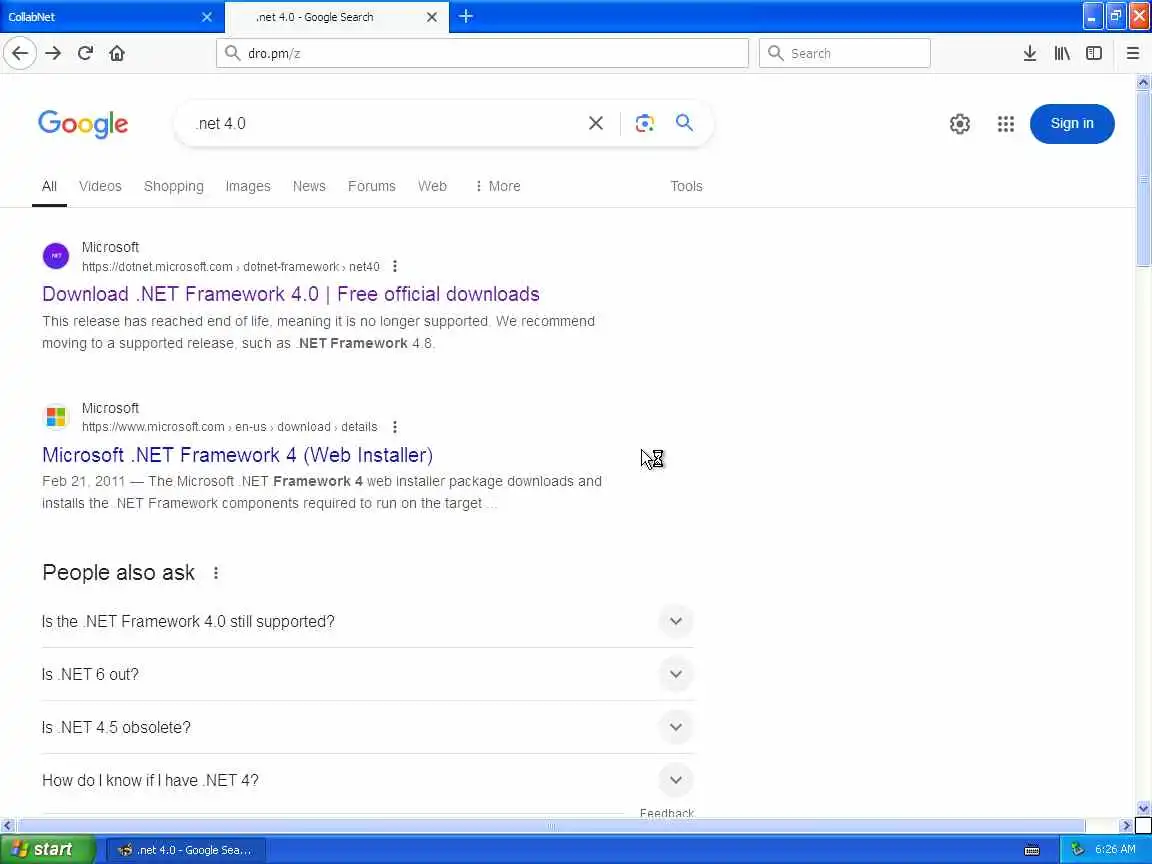Open Google quick settings gear
This screenshot has width=1152, height=864.
point(960,123)
